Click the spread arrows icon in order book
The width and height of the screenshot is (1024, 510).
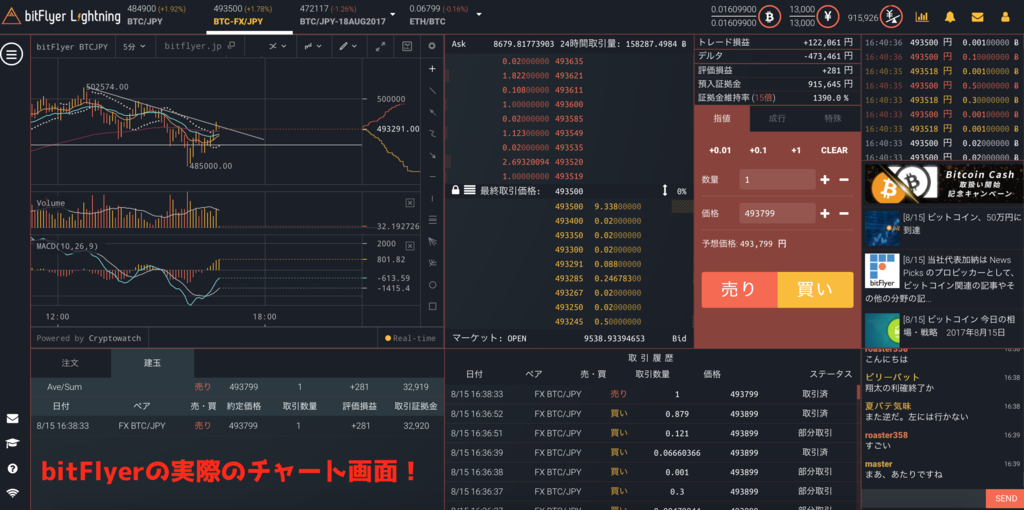pyautogui.click(x=665, y=191)
